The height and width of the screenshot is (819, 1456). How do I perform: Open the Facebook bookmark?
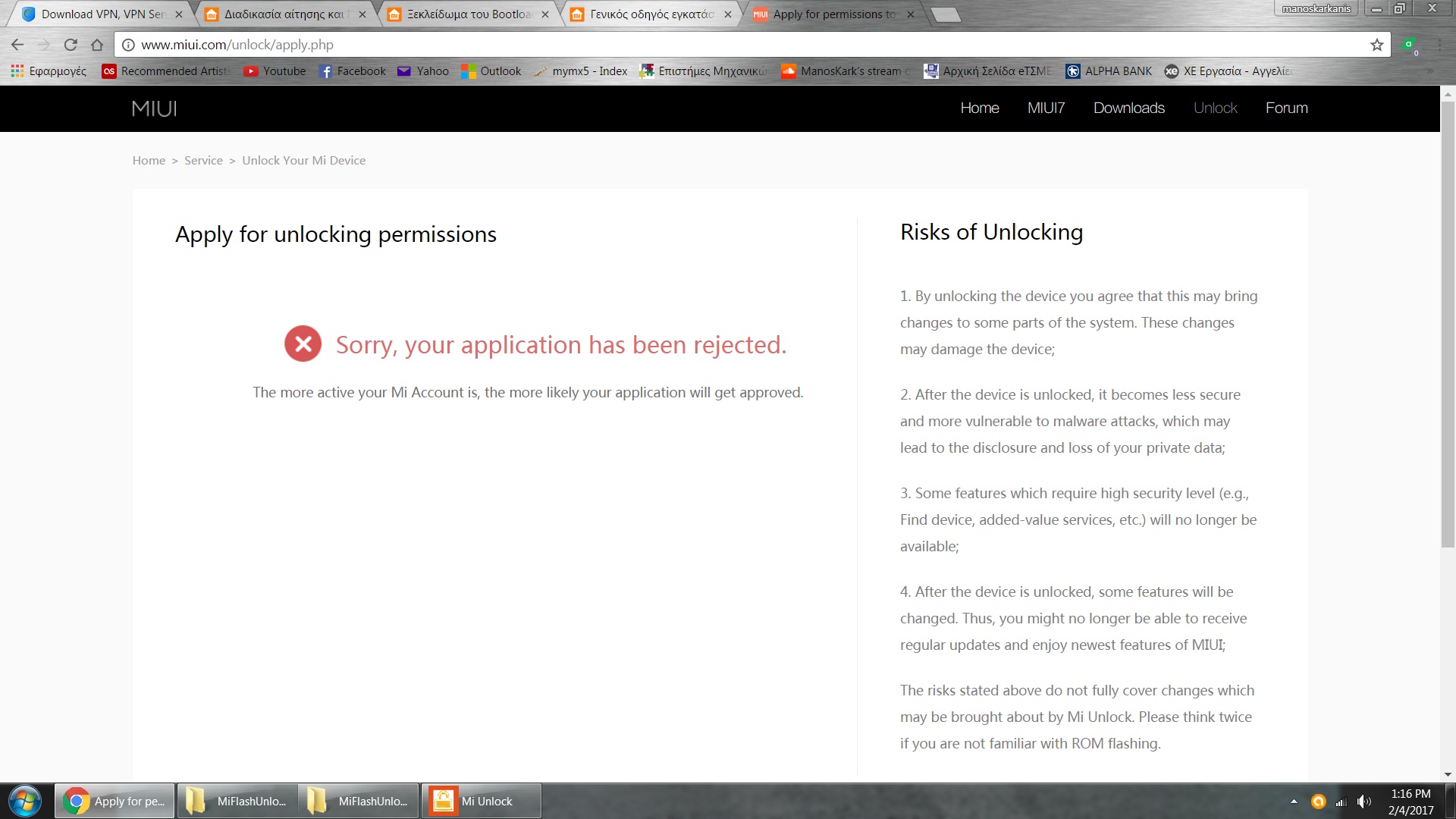[353, 71]
